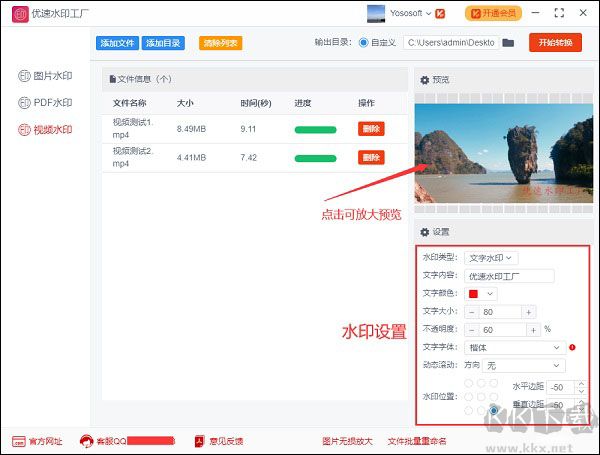Decrease opacity with minus button
The image size is (600, 455).
tap(471, 329)
